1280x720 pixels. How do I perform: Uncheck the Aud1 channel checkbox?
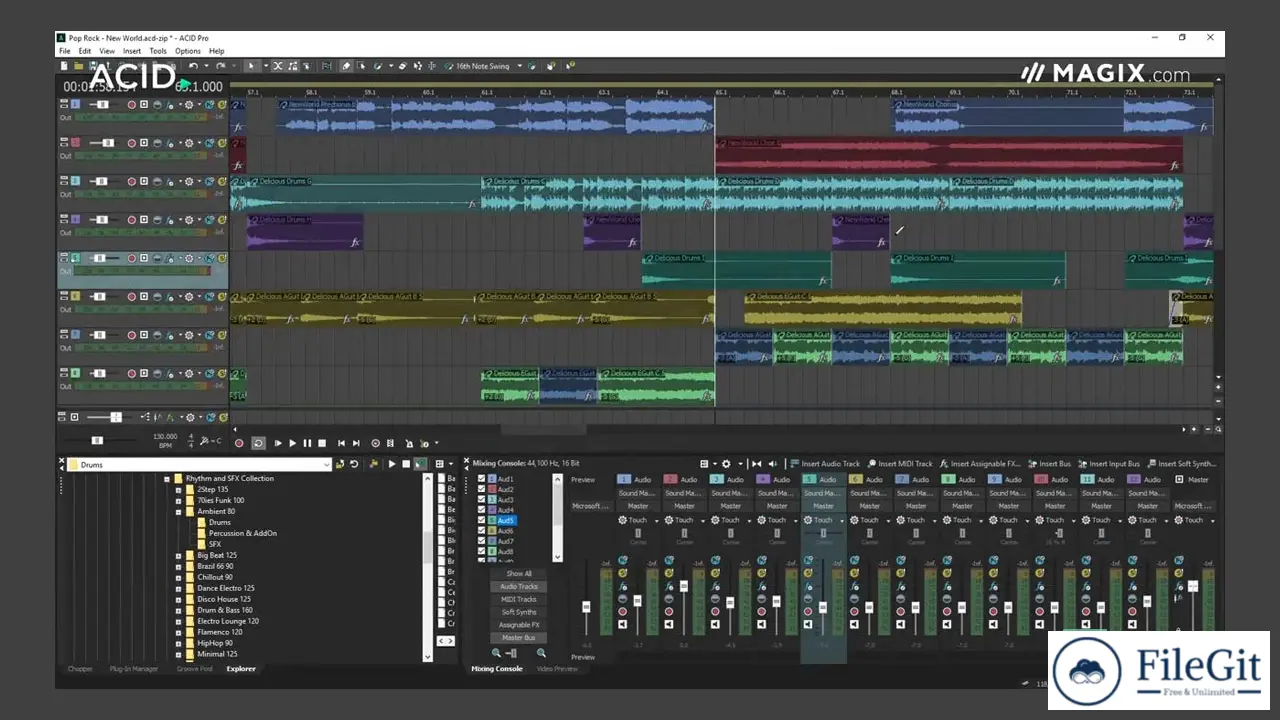[x=482, y=480]
